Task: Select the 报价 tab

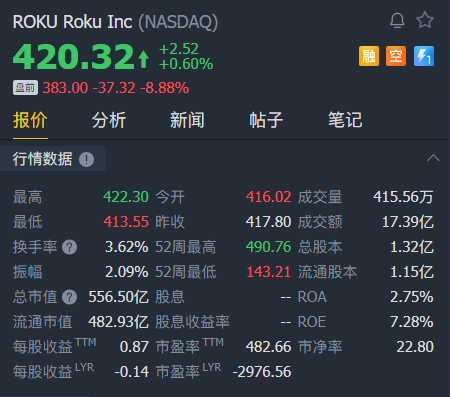Action: coord(30,120)
